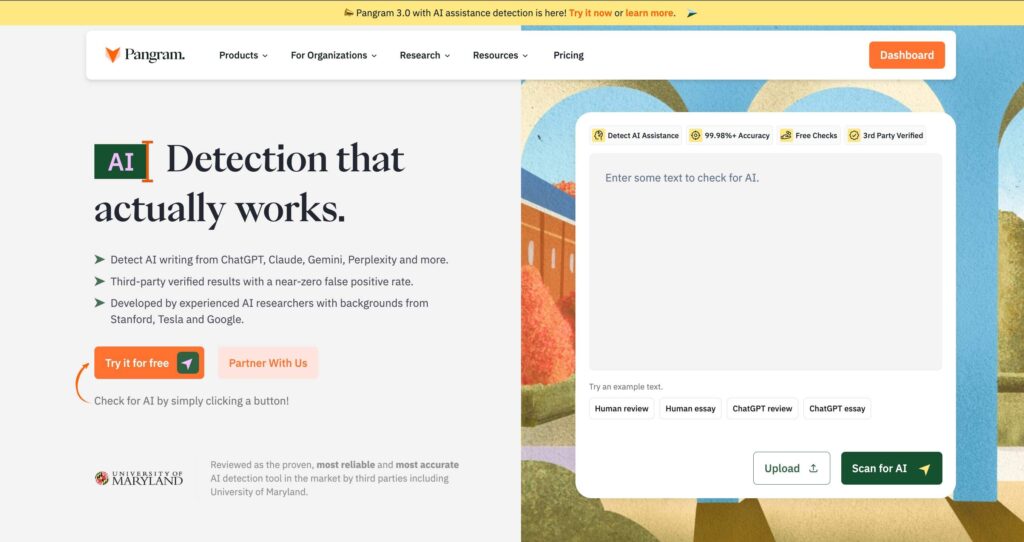Viewport: 1024px width, 542px height.
Task: Click the 3rd Party Verified checkmark icon
Action: pos(854,135)
